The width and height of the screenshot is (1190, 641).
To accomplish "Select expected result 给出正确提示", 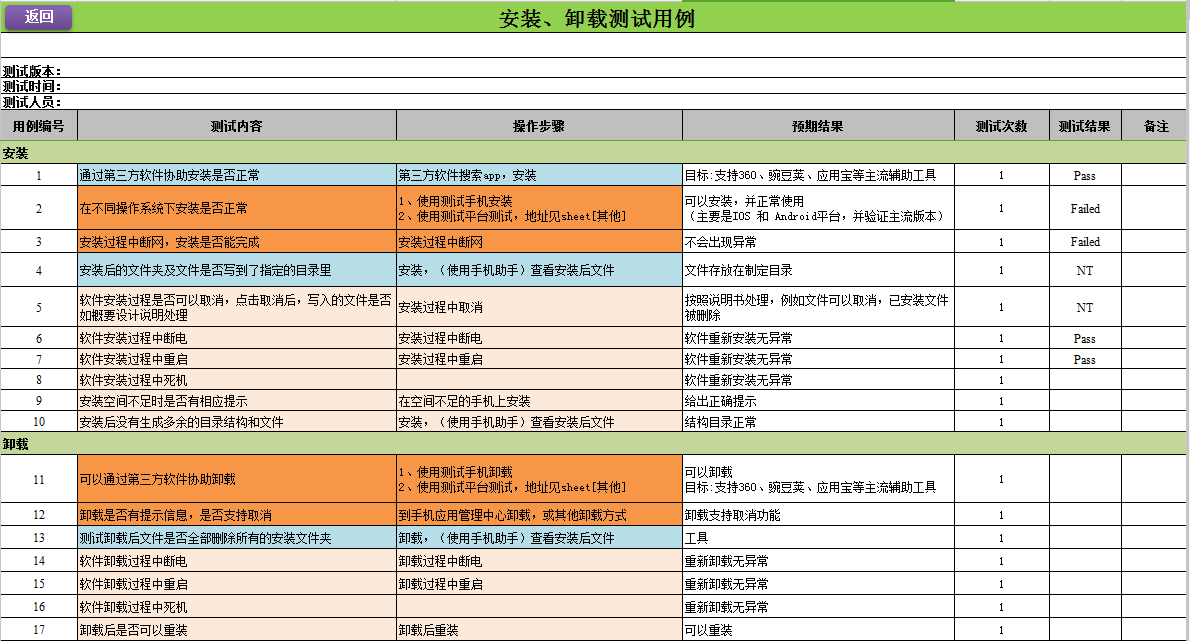I will (x=818, y=401).
